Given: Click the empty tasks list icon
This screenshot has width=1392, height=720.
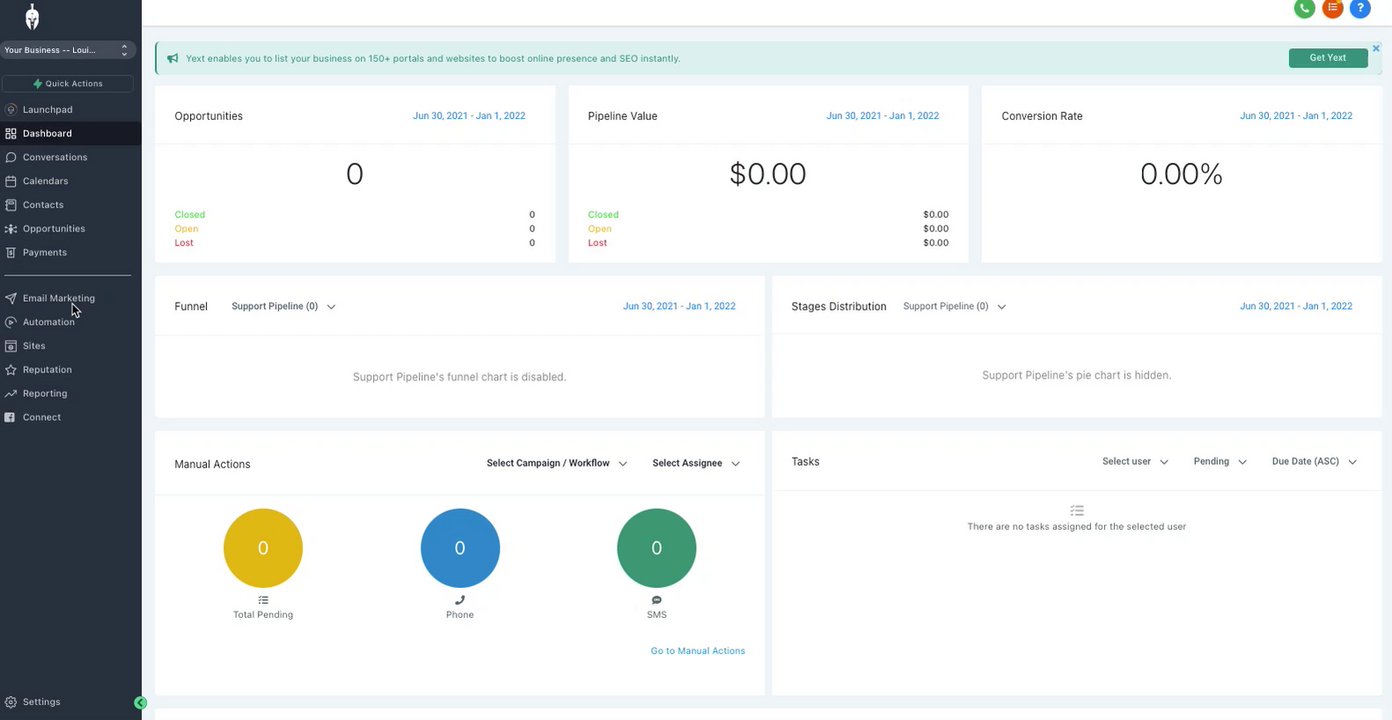Looking at the screenshot, I should 1077,510.
